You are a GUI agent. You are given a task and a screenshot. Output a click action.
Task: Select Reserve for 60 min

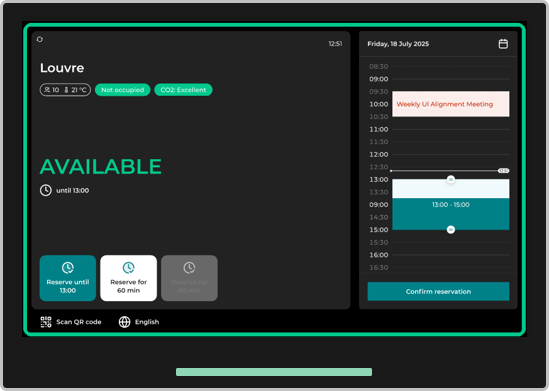click(128, 278)
